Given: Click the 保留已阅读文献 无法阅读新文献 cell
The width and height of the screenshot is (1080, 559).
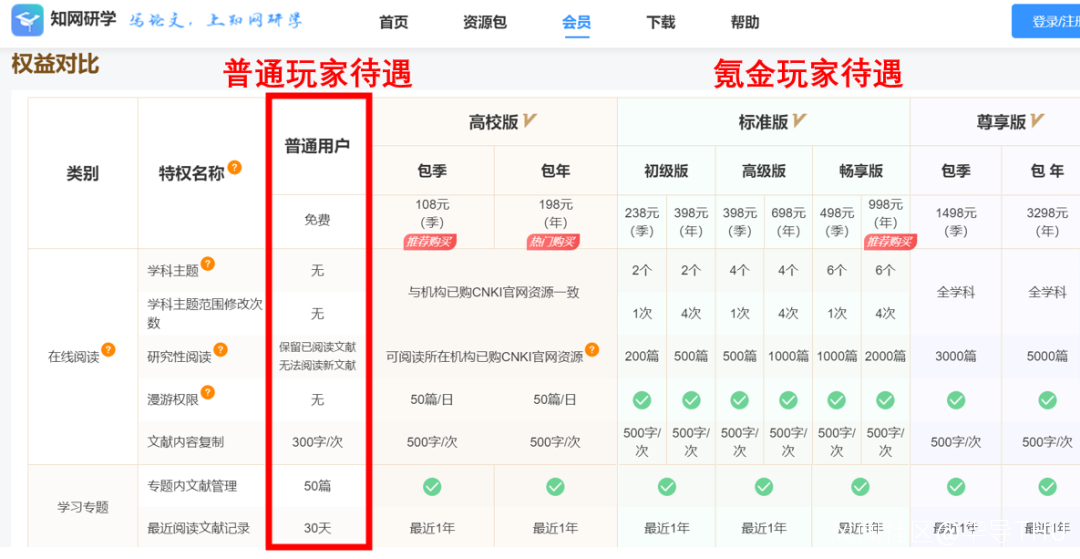Looking at the screenshot, I should pyautogui.click(x=318, y=357).
